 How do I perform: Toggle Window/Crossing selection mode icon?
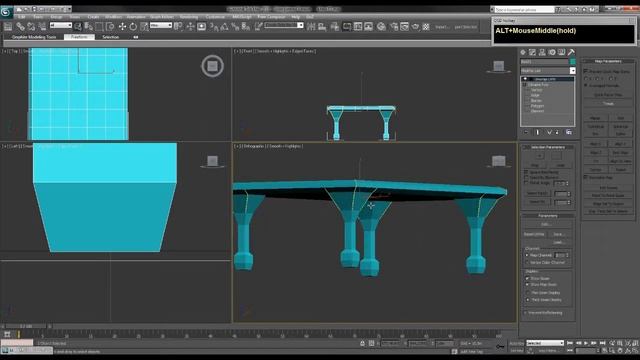[x=110, y=27]
